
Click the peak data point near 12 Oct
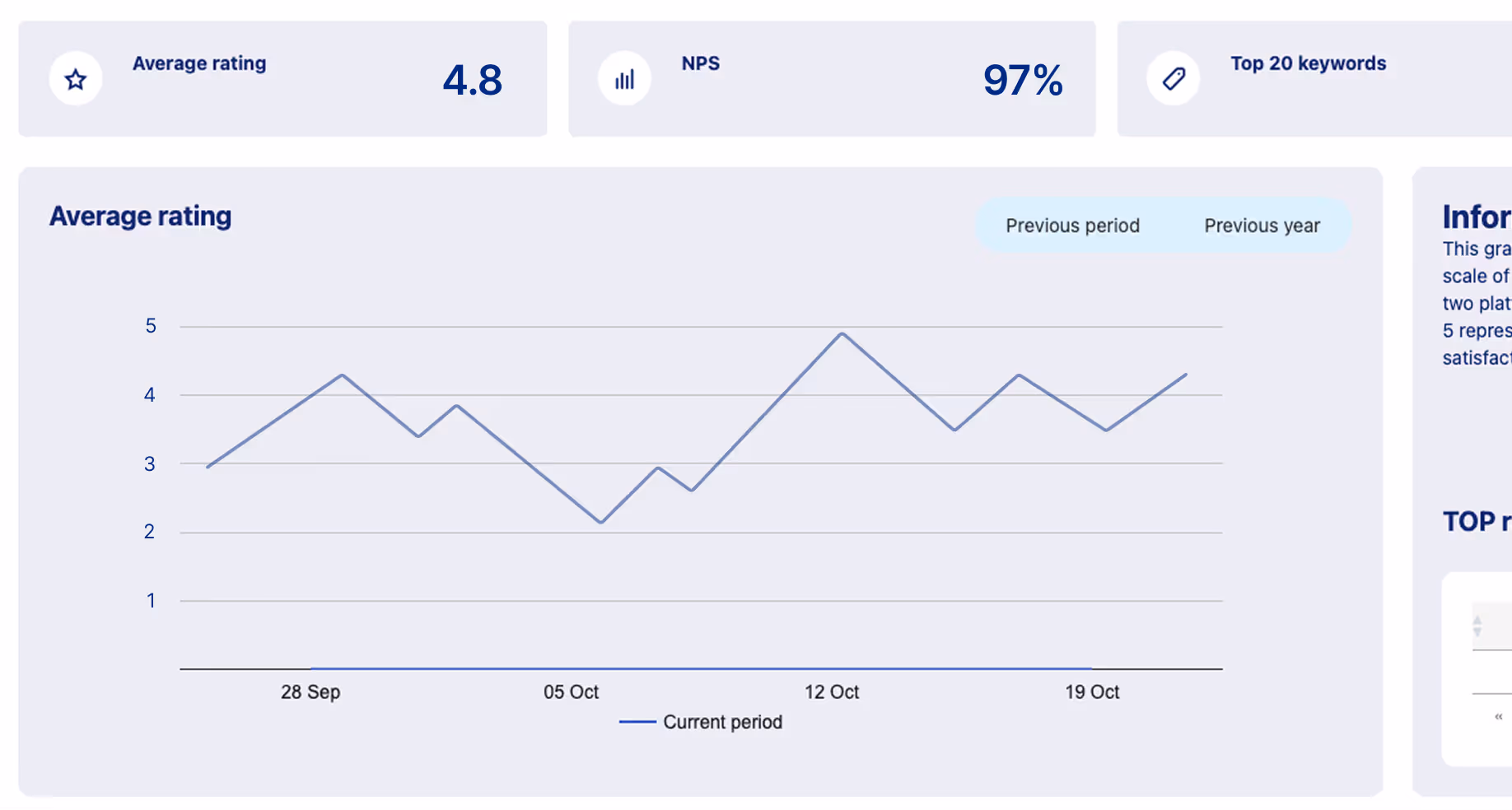point(841,333)
